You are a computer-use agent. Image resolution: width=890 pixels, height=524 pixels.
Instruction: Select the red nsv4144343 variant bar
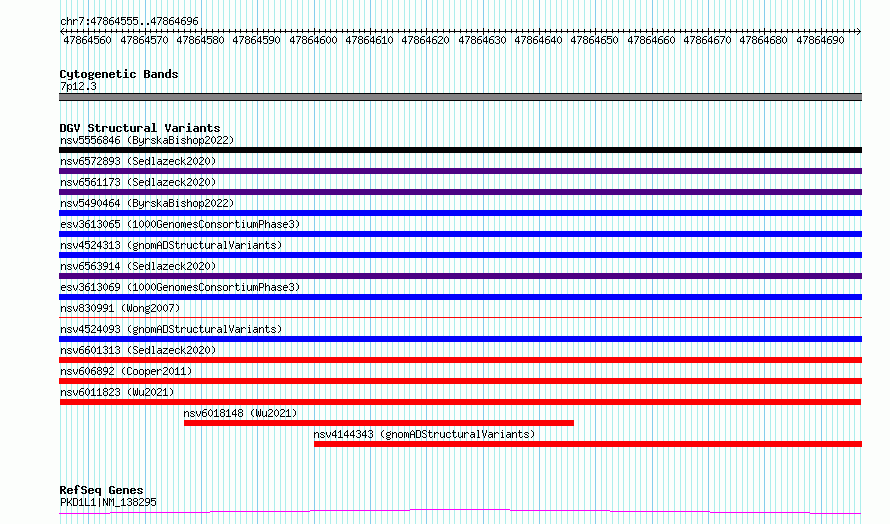click(x=588, y=444)
